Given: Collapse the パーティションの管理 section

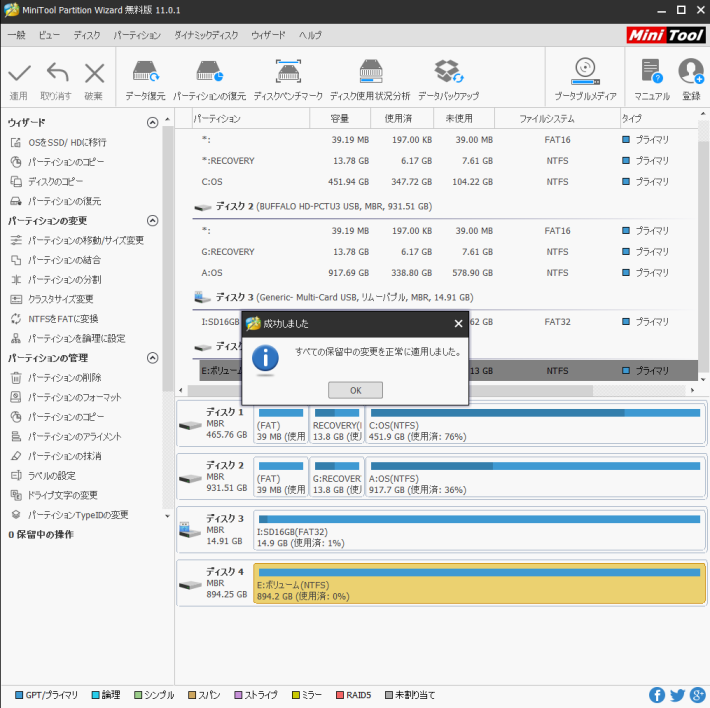Looking at the screenshot, I should pos(153,358).
